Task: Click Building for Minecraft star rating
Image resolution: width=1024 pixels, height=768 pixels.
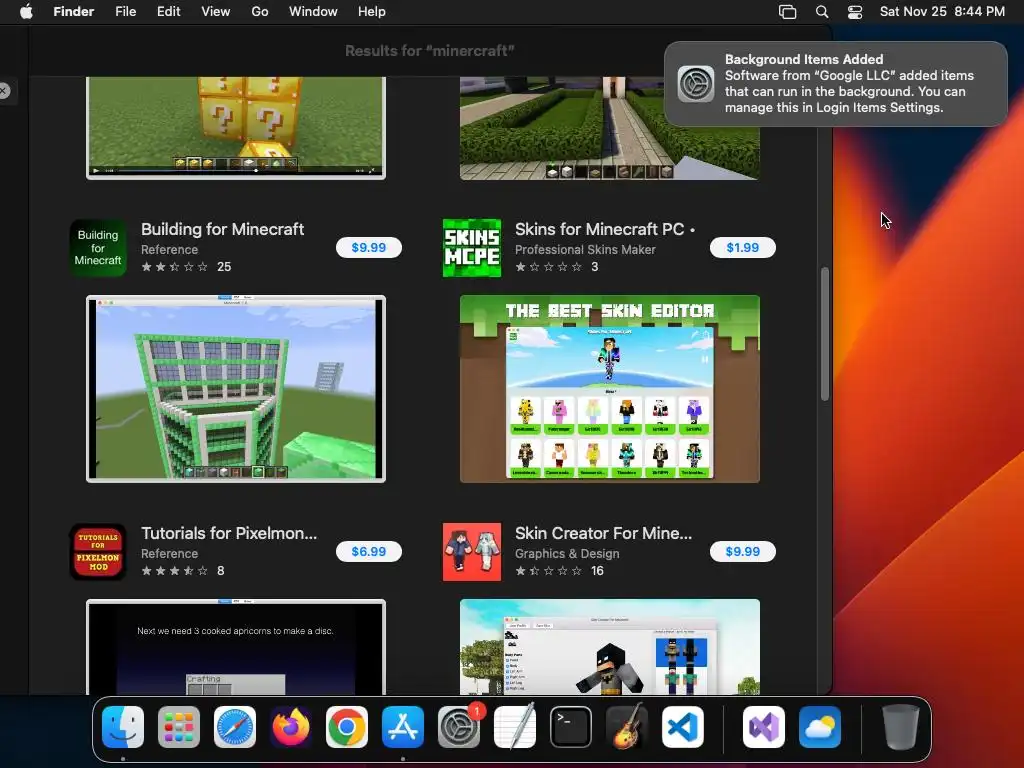Action: coord(174,266)
